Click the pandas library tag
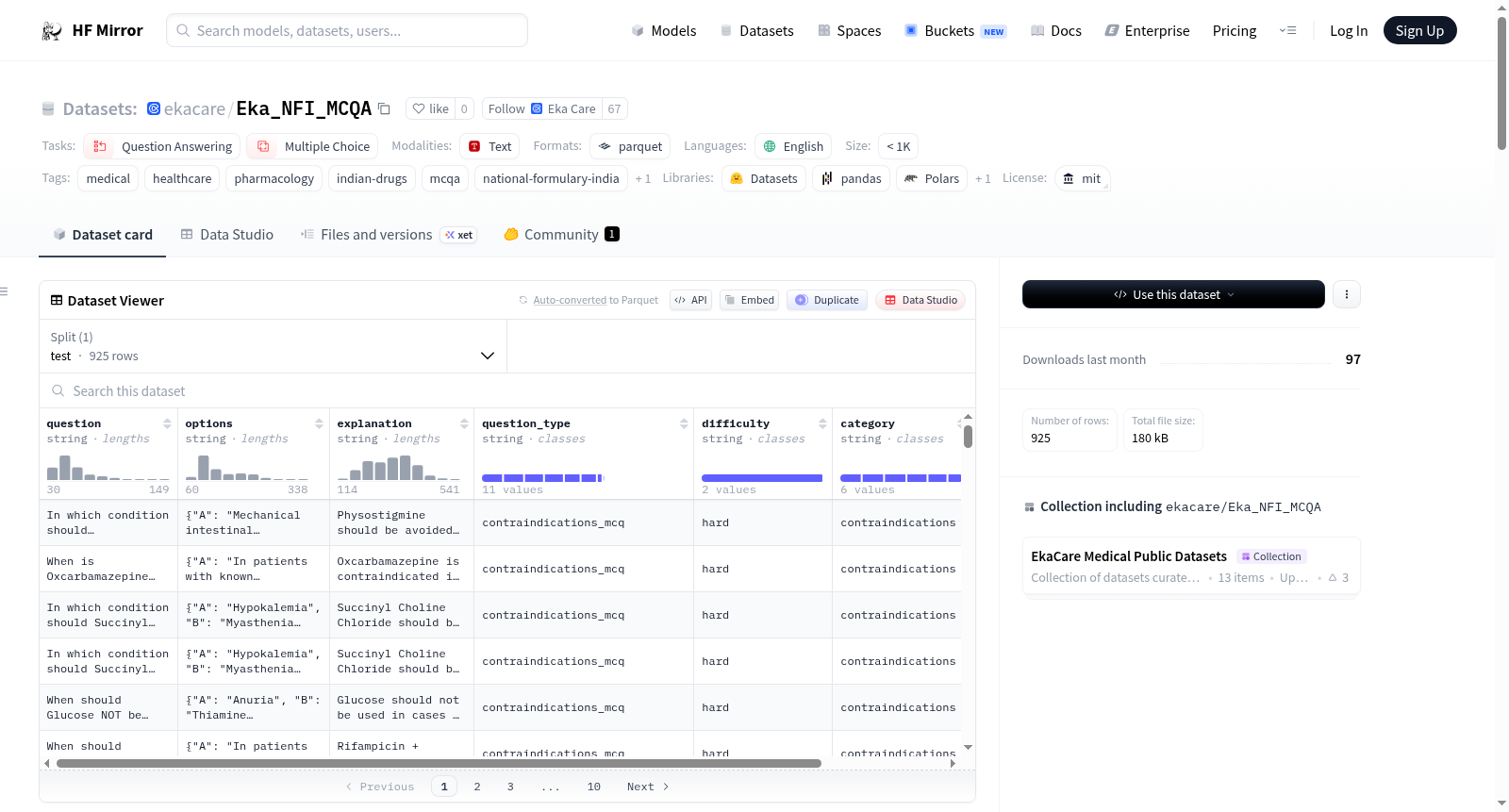 pos(851,178)
